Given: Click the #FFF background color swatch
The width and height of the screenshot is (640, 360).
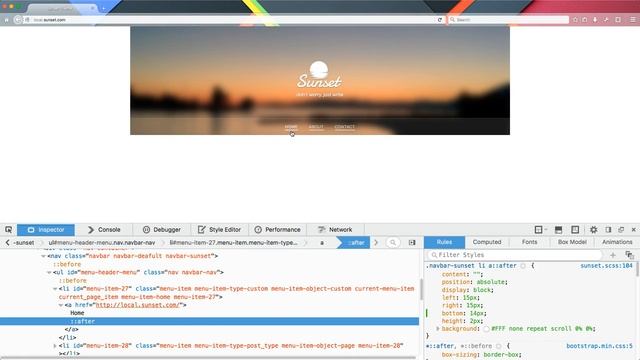Looking at the screenshot, I should coord(486,329).
